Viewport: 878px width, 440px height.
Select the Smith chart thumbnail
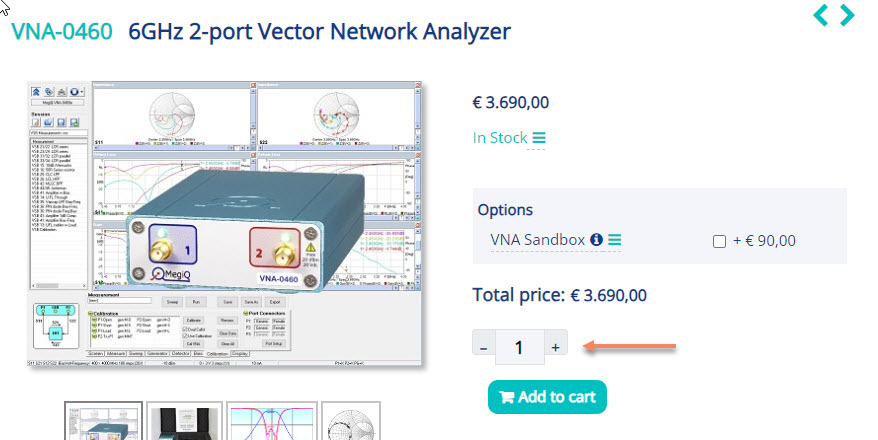(x=355, y=422)
